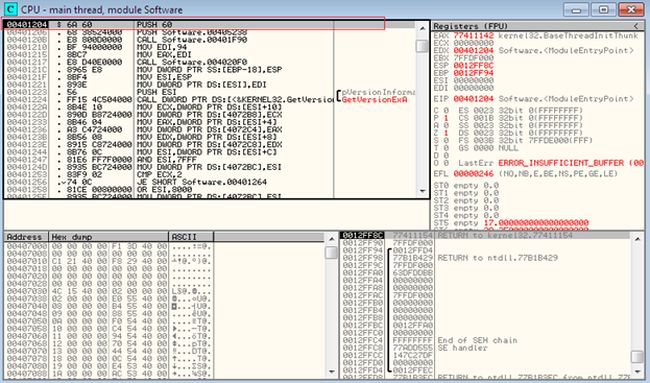Image resolution: width=650 pixels, height=383 pixels.
Task: Click the dump pane scrollbar thumb
Action: (x=331, y=252)
